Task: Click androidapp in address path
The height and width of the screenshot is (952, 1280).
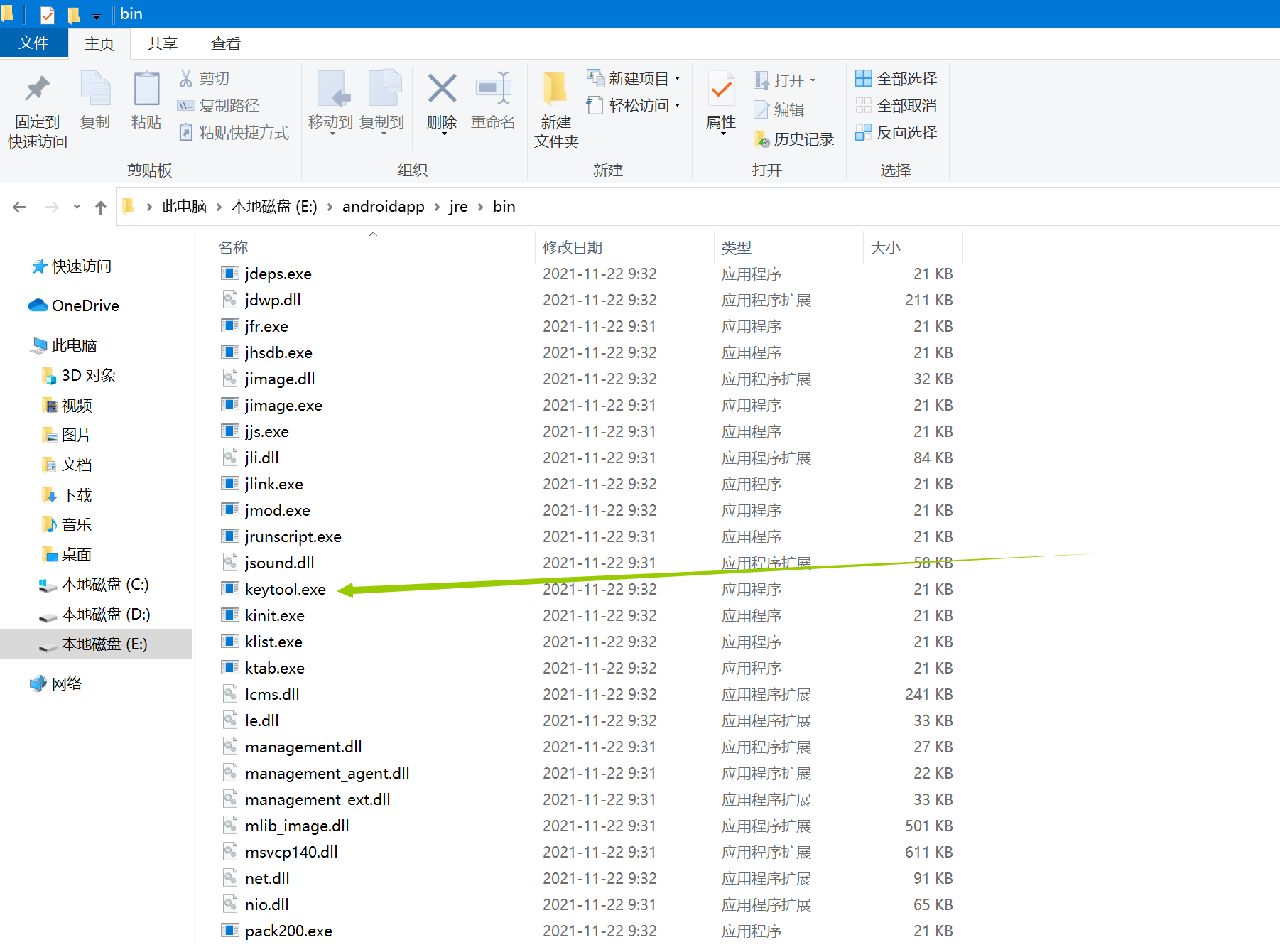Action: (384, 207)
